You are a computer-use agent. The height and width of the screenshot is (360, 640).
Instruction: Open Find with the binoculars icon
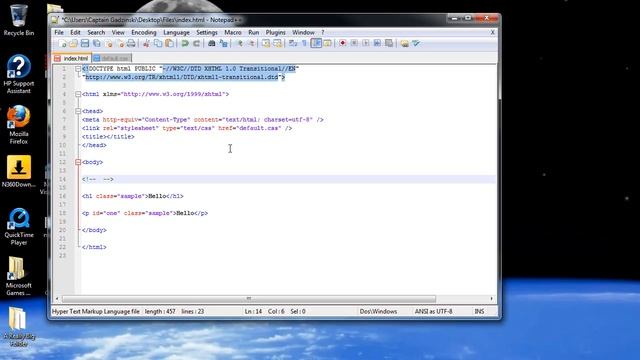coord(211,43)
